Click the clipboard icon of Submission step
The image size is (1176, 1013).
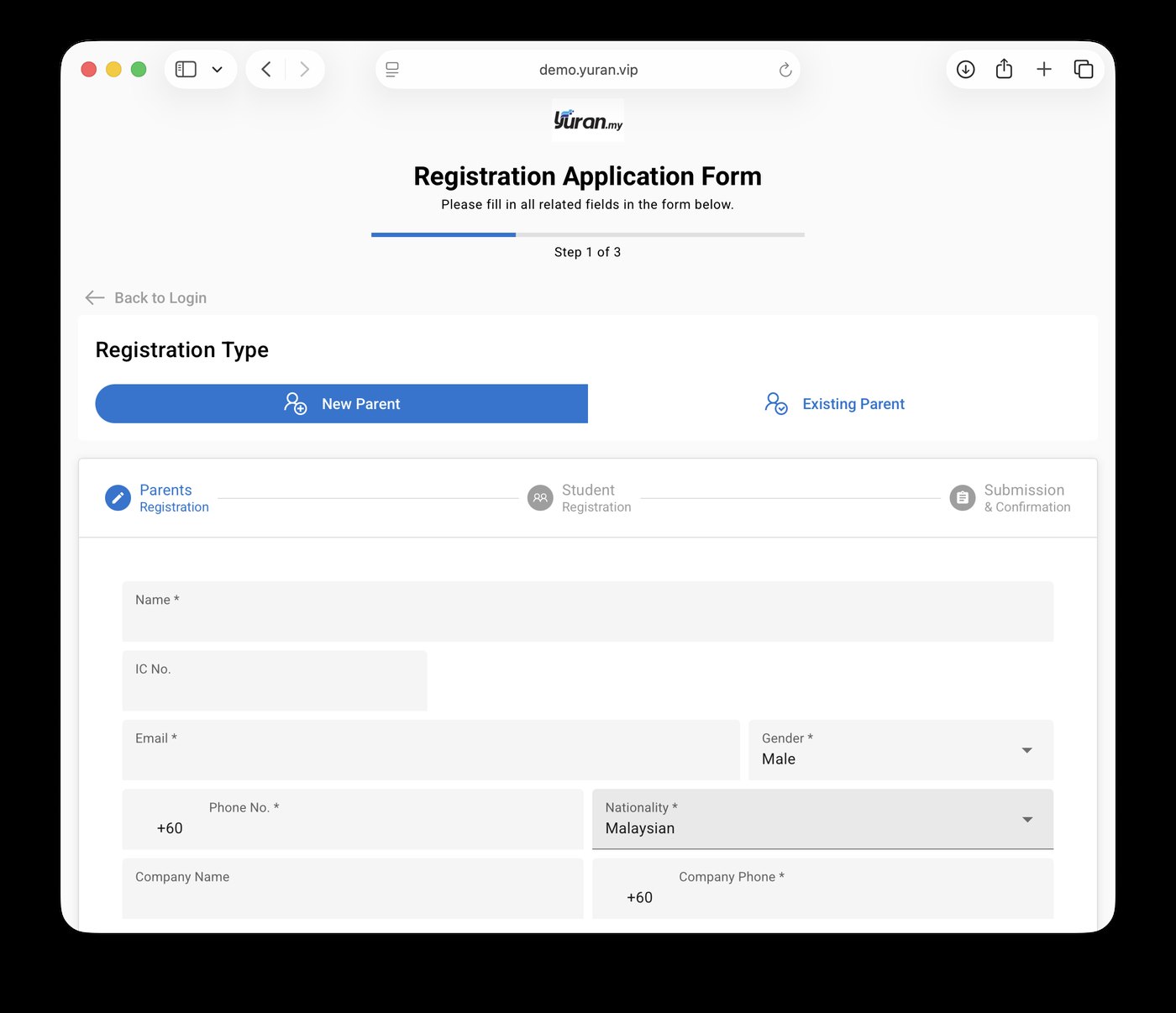point(963,498)
